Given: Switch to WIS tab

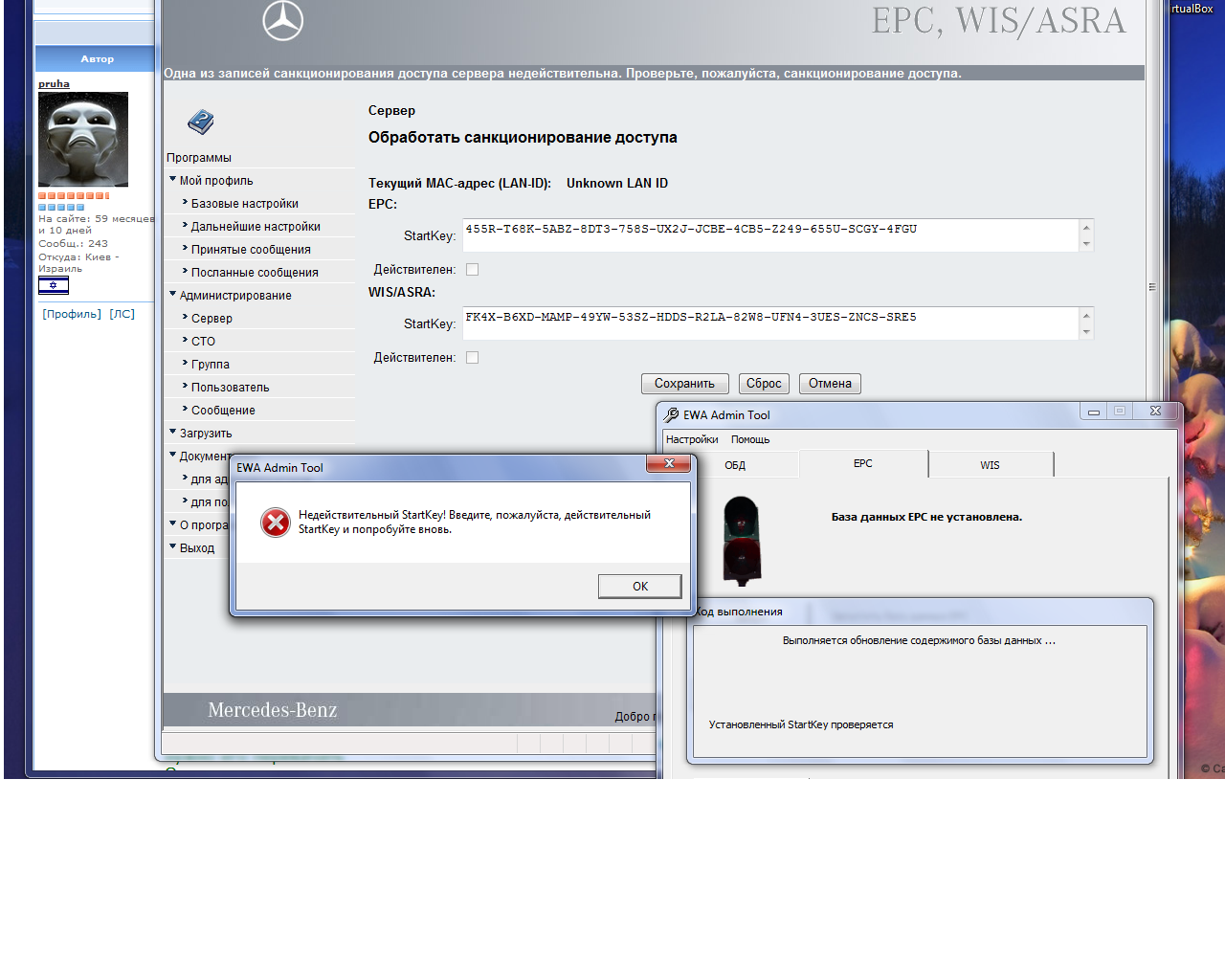Looking at the screenshot, I should [x=991, y=465].
